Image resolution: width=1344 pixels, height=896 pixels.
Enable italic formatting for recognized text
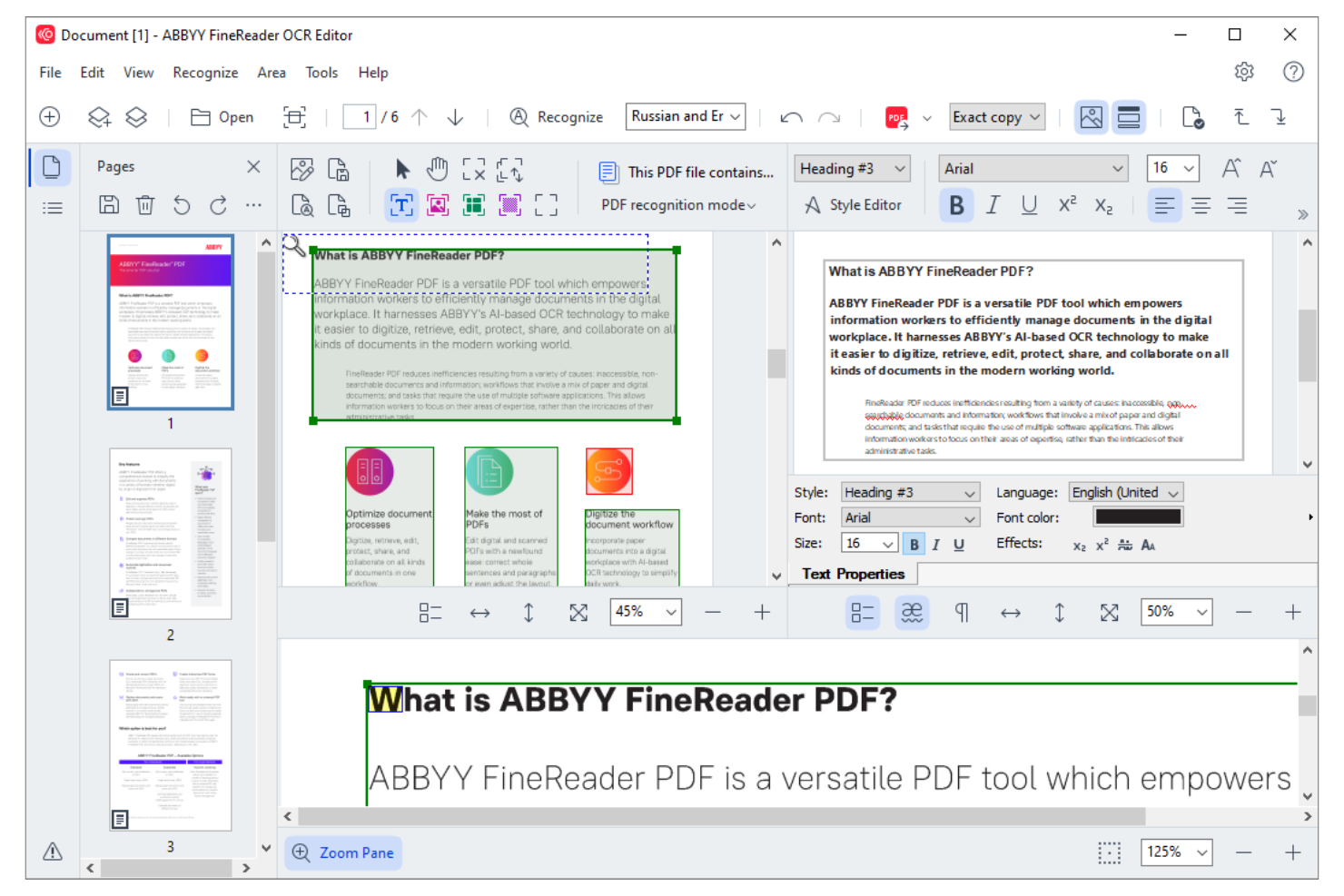[992, 204]
